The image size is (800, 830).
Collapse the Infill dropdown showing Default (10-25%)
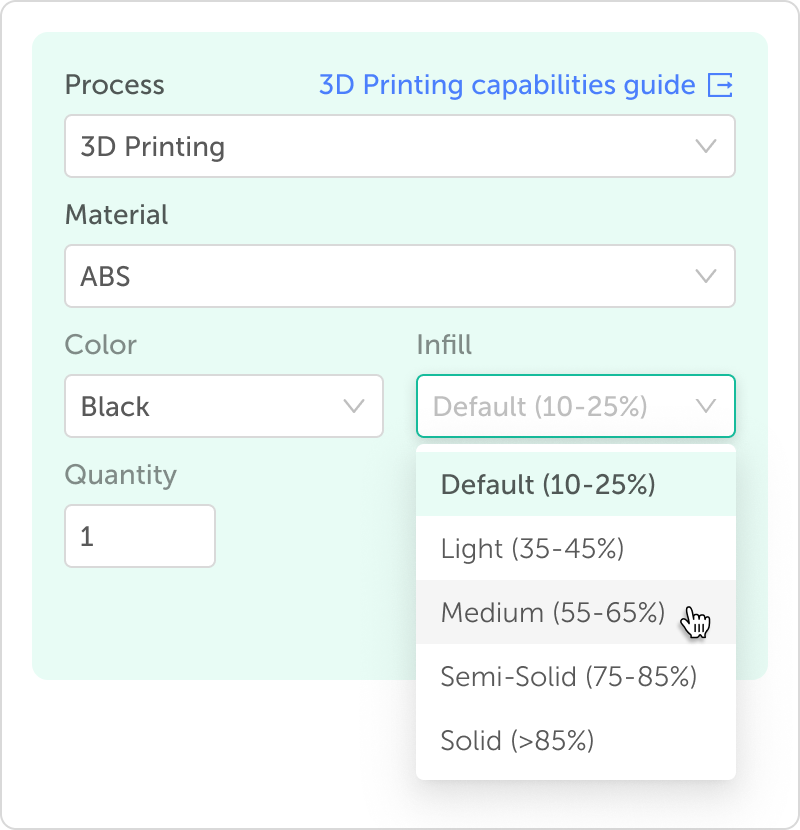point(575,406)
